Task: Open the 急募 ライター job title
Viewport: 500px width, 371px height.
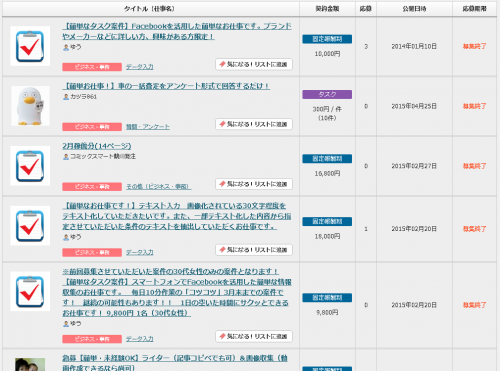Action: pyautogui.click(x=175, y=363)
